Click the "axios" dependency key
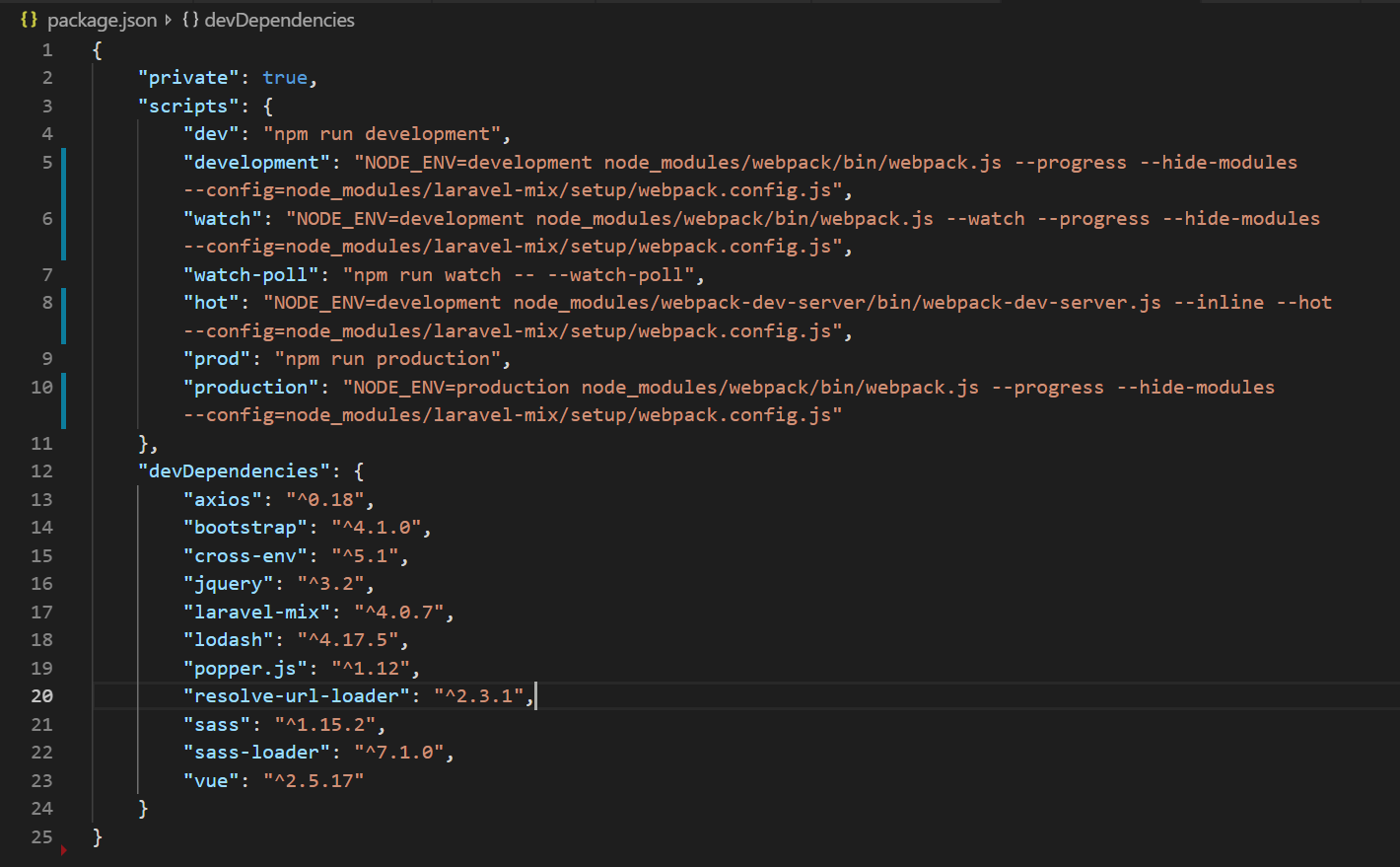The height and width of the screenshot is (867, 1400). tap(223, 499)
